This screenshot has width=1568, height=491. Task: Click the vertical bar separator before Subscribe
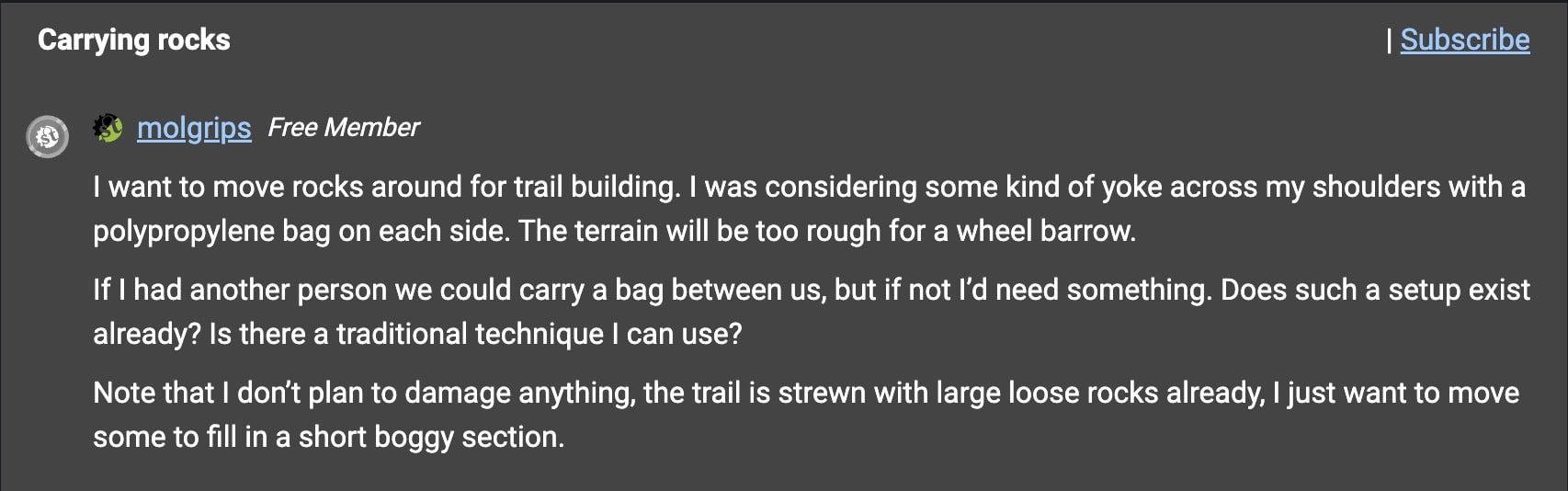pyautogui.click(x=1389, y=40)
